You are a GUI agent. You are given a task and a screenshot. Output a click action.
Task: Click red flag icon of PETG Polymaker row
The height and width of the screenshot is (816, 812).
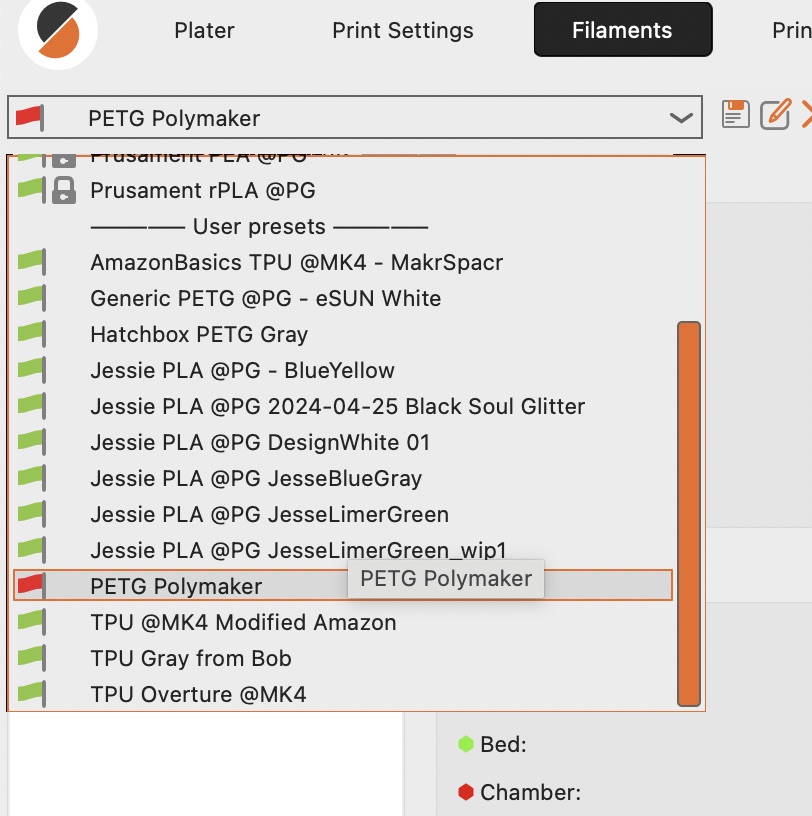click(x=31, y=585)
